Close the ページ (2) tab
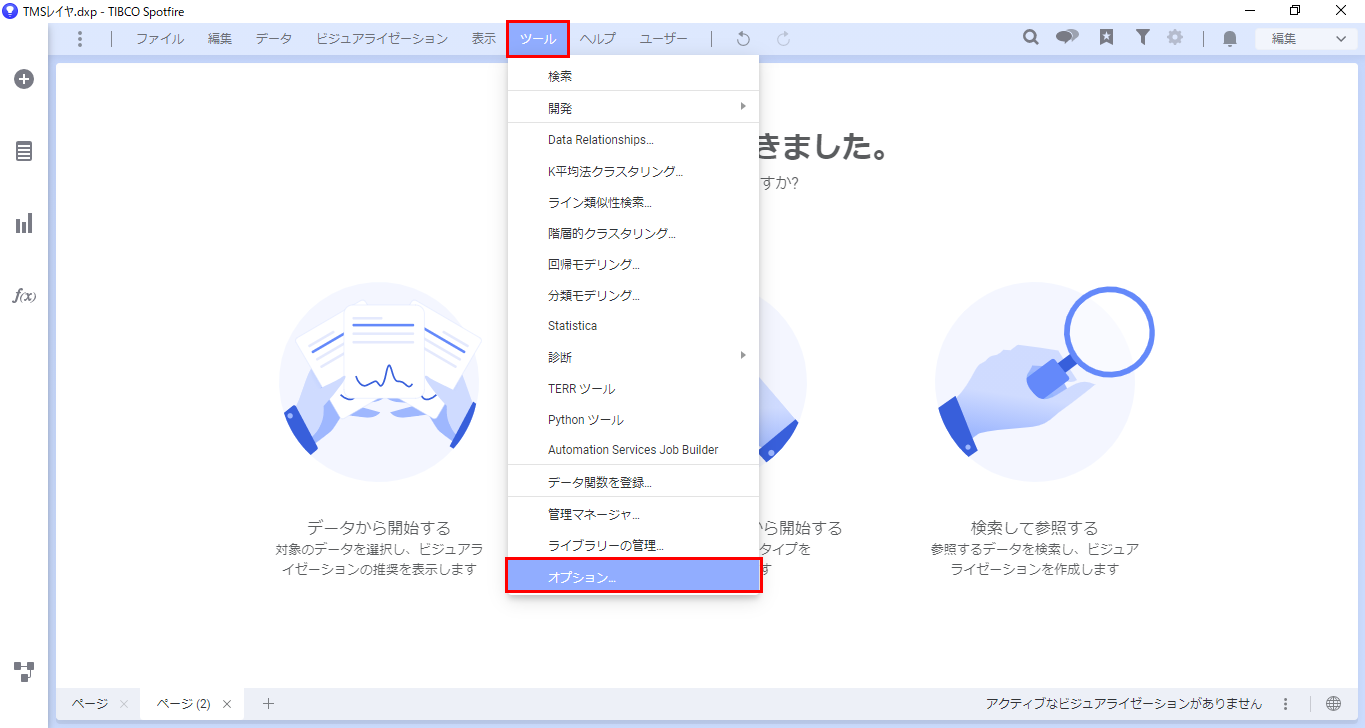This screenshot has width=1365, height=728. [x=227, y=704]
